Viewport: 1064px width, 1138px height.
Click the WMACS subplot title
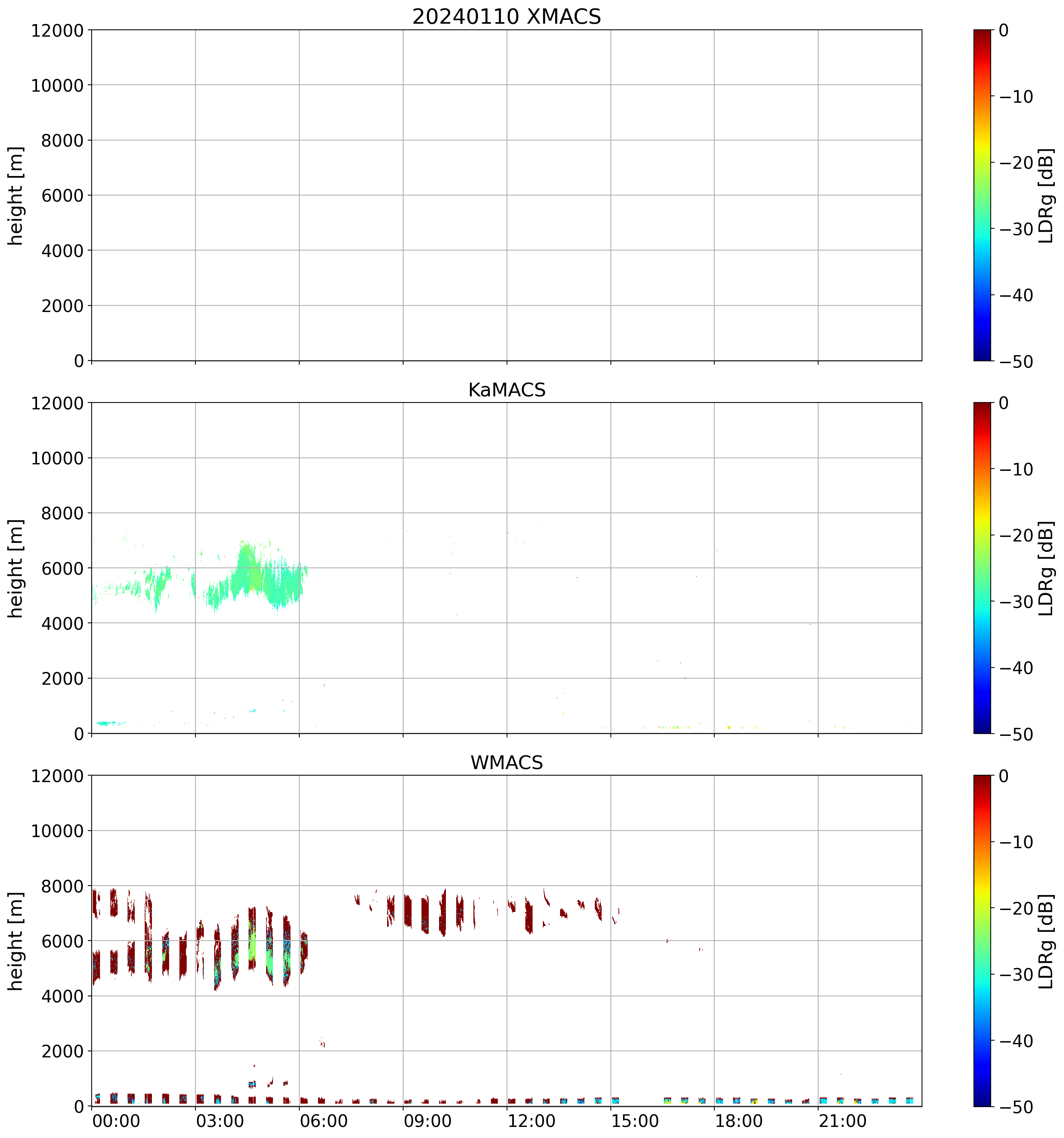(x=506, y=763)
